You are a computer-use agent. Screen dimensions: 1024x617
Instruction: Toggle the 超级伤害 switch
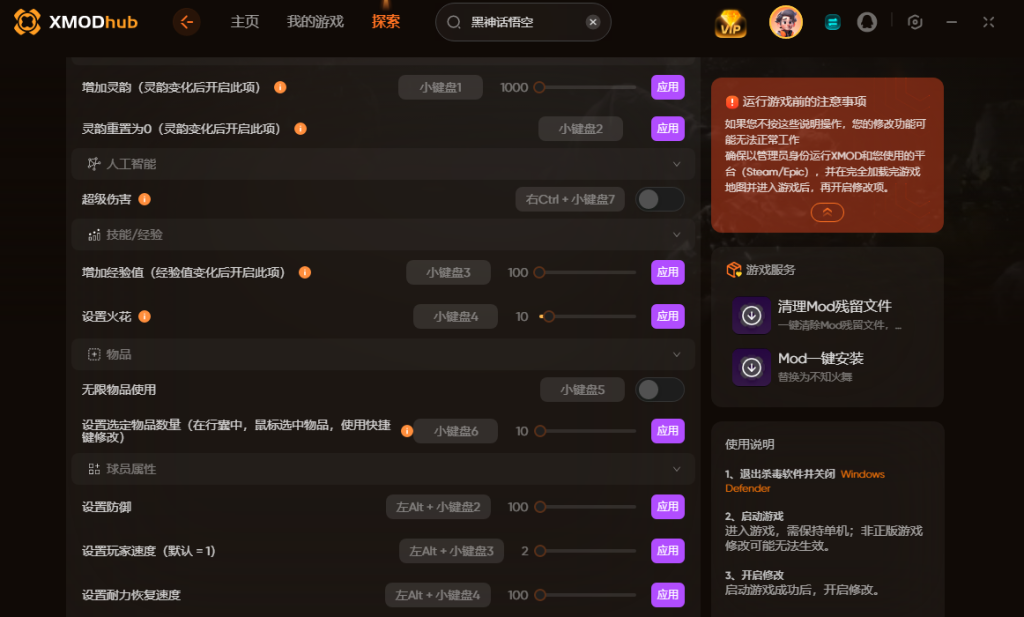coord(660,199)
